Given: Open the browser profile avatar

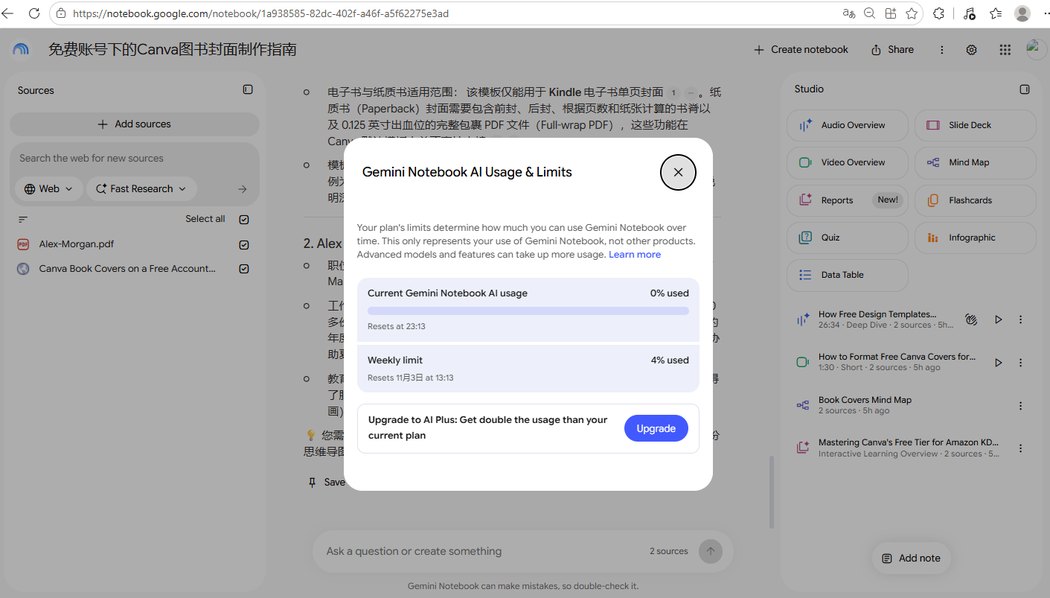Looking at the screenshot, I should pos(1022,13).
